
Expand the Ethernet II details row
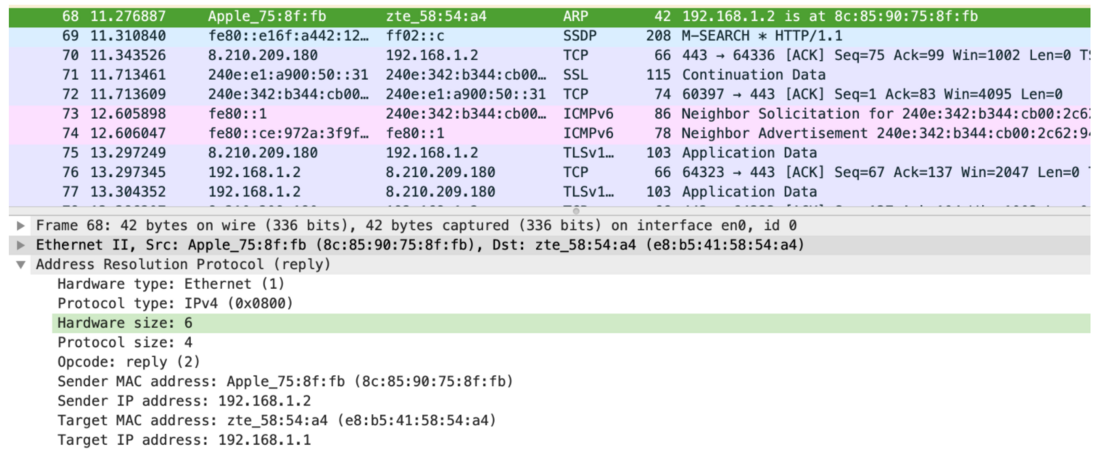pos(21,245)
